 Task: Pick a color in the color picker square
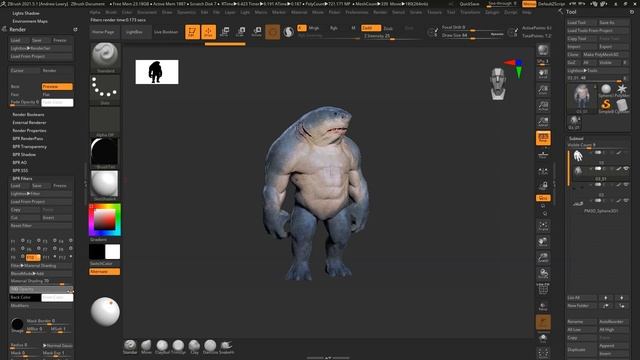pos(104,220)
